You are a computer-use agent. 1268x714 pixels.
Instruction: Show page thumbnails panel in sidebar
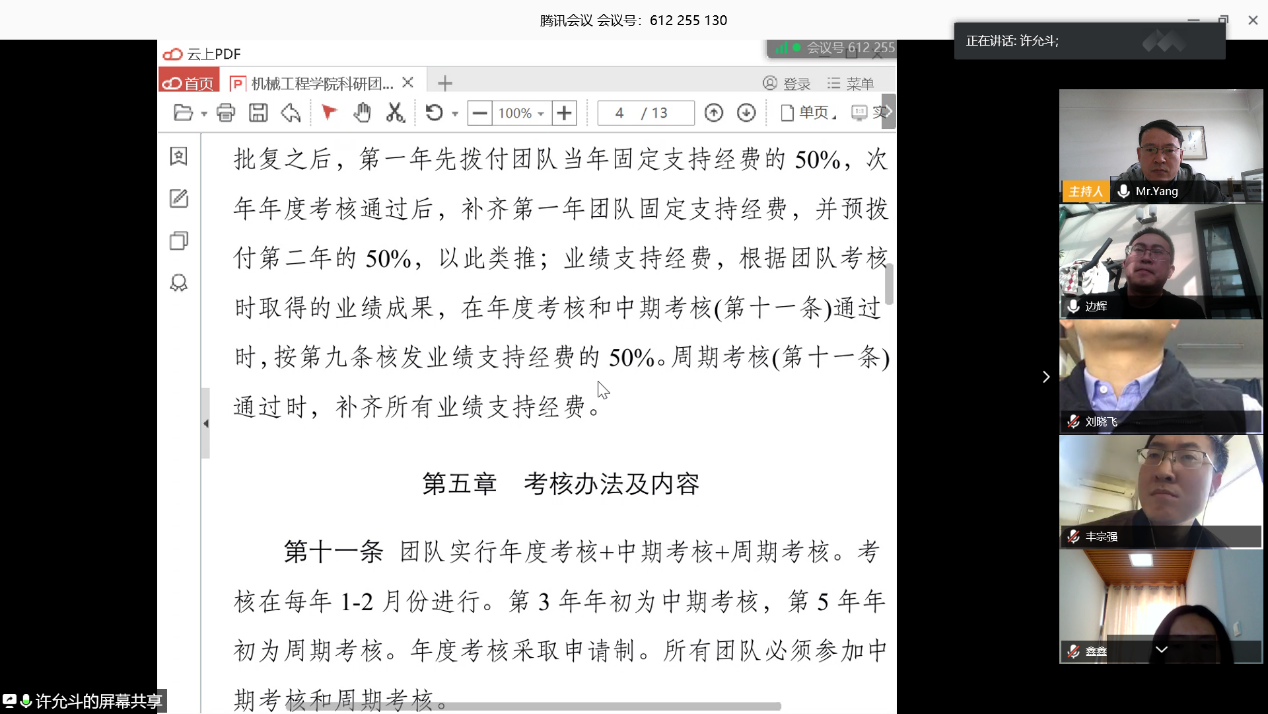179,241
